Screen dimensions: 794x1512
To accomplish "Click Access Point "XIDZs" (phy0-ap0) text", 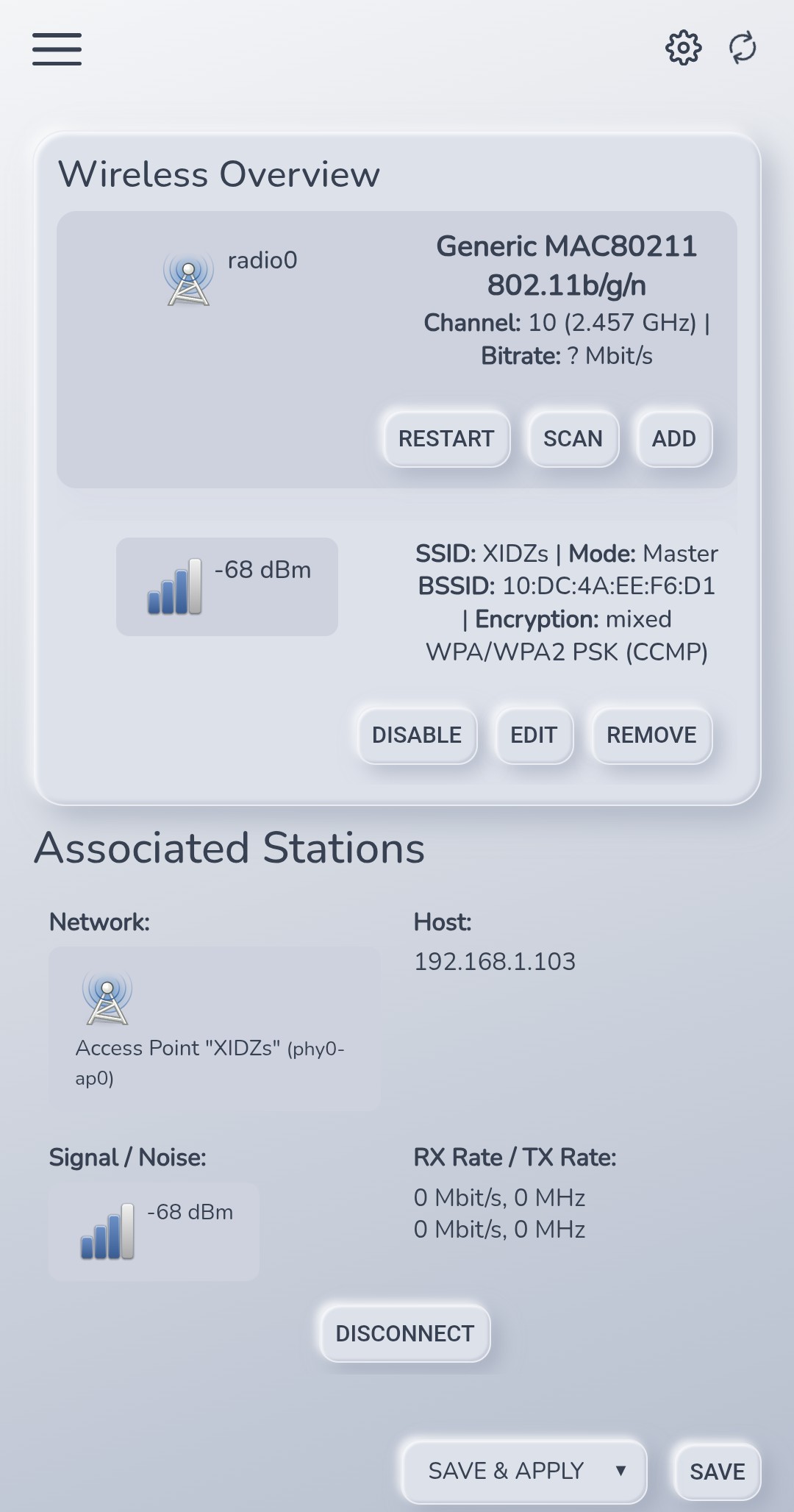I will (210, 1063).
